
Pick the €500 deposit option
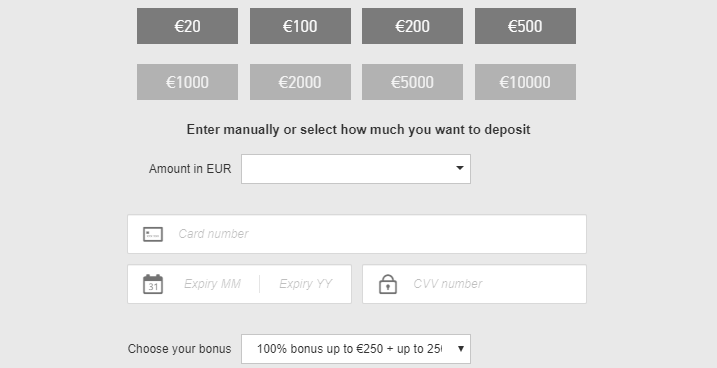(x=525, y=26)
